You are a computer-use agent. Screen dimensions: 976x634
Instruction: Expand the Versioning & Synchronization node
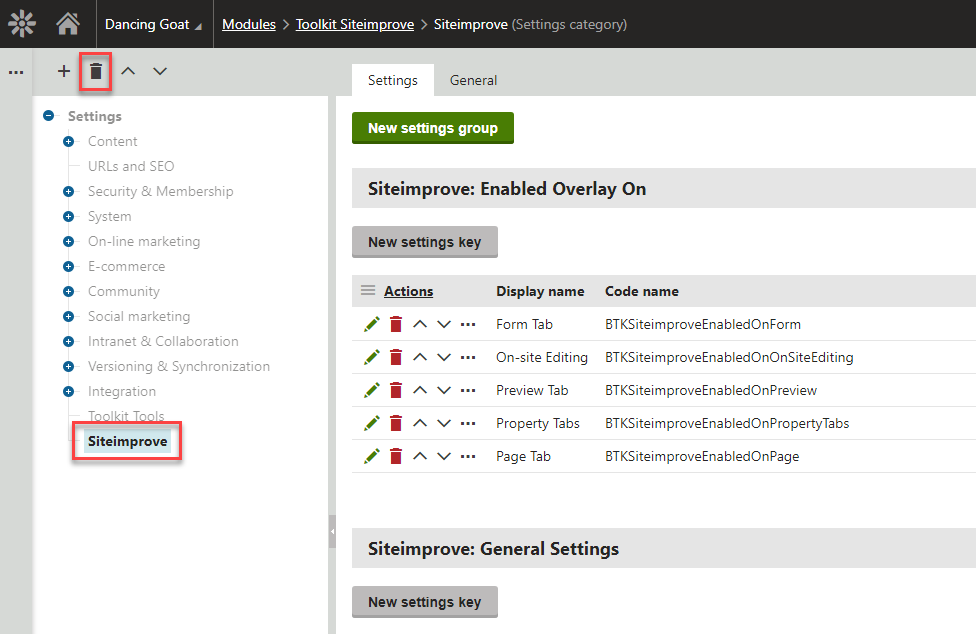(68, 366)
